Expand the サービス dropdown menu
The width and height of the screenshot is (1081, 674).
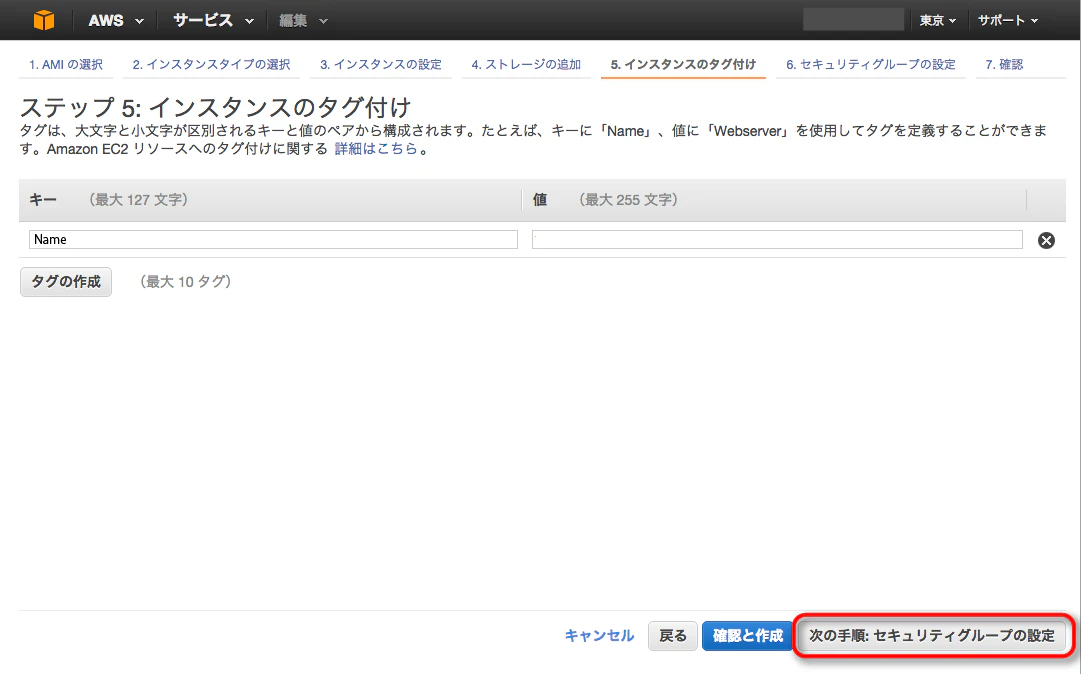[x=214, y=21]
